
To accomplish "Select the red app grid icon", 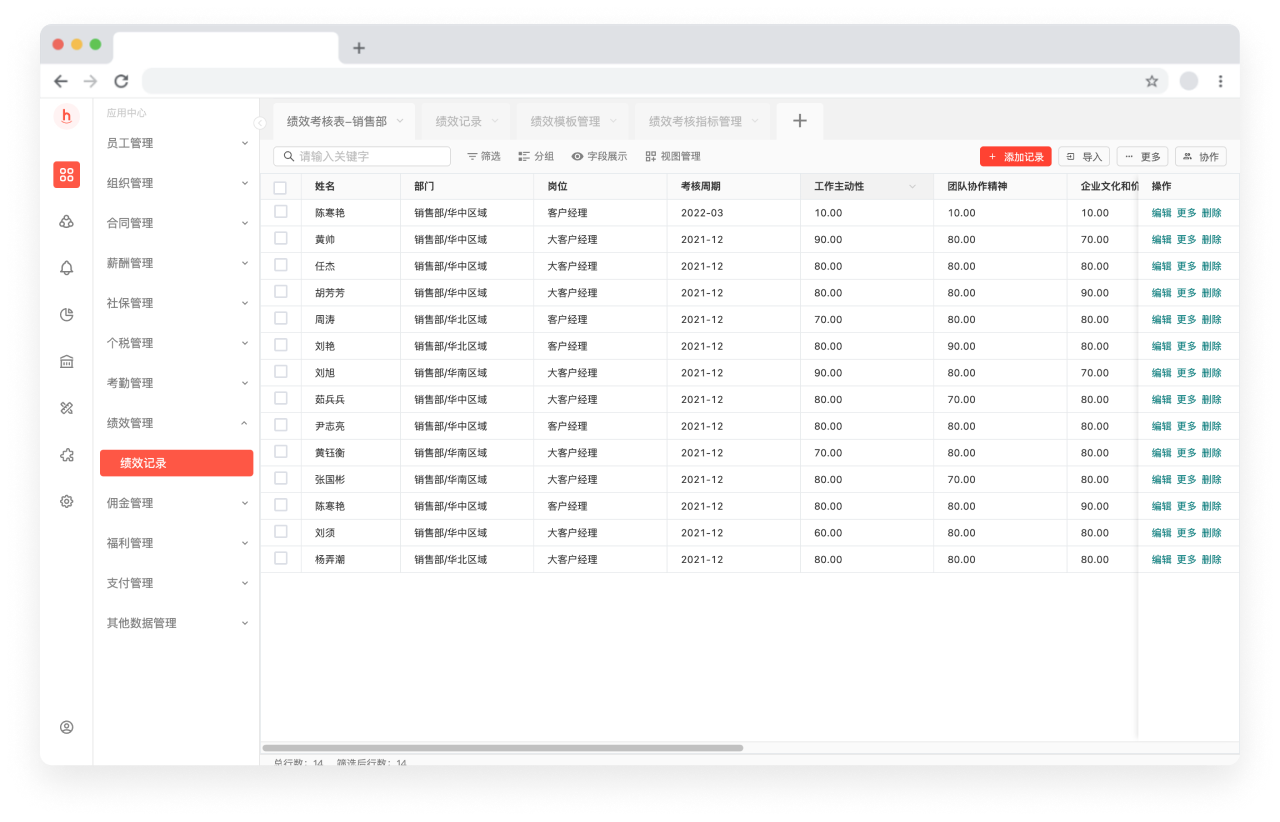I will coord(67,175).
